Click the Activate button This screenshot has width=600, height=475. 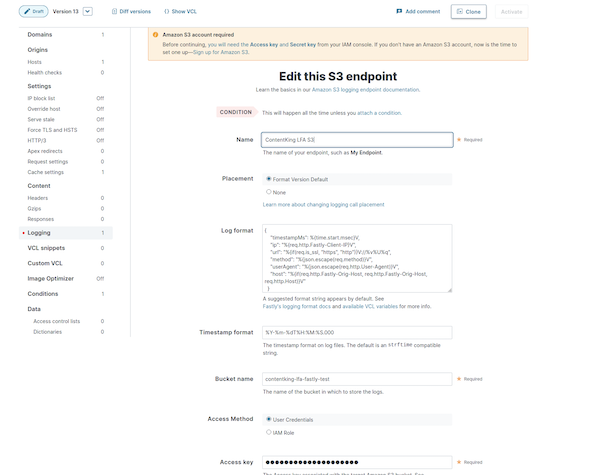tap(512, 12)
